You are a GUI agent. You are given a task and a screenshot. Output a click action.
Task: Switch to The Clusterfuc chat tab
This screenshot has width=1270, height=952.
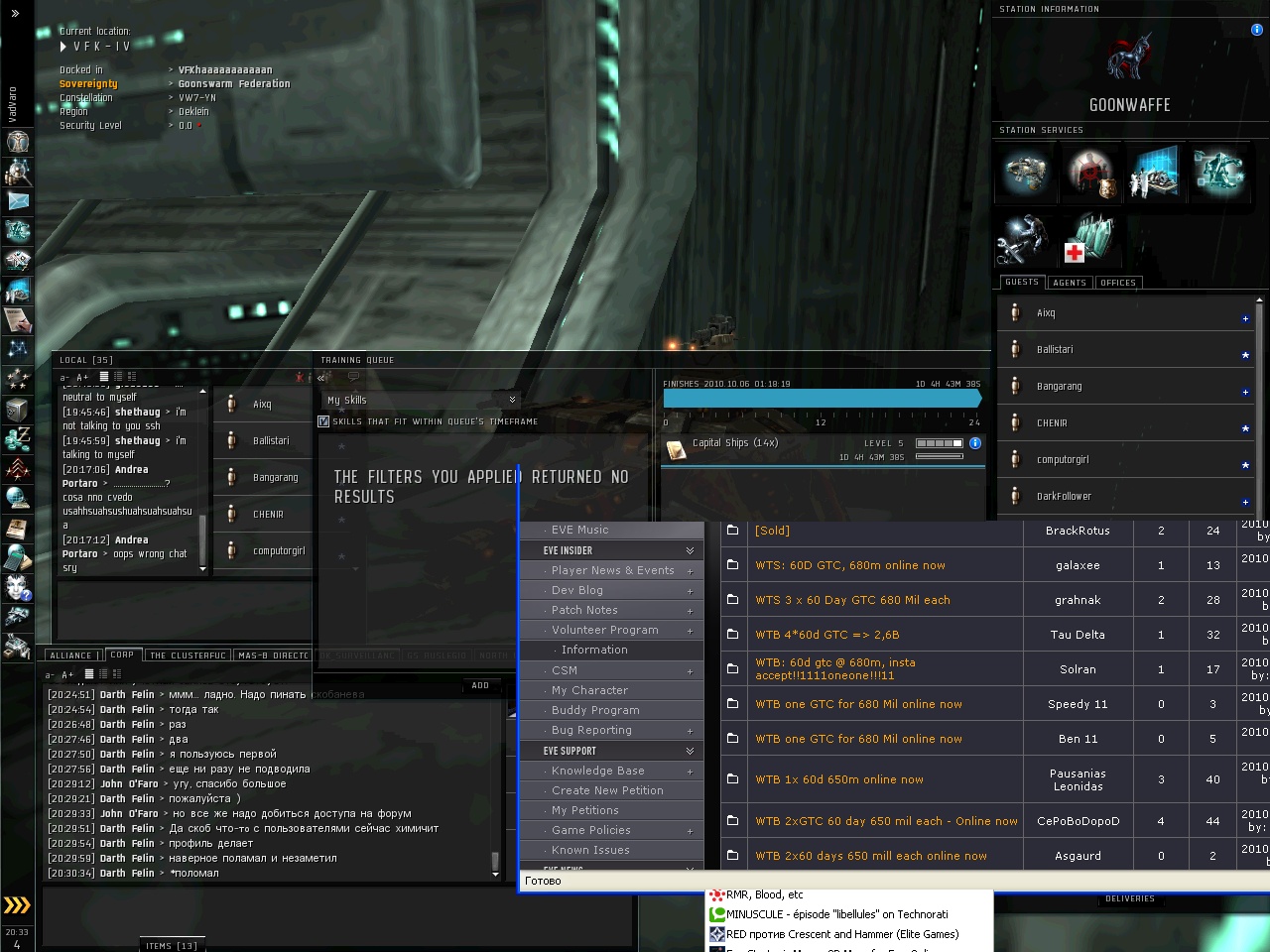188,655
